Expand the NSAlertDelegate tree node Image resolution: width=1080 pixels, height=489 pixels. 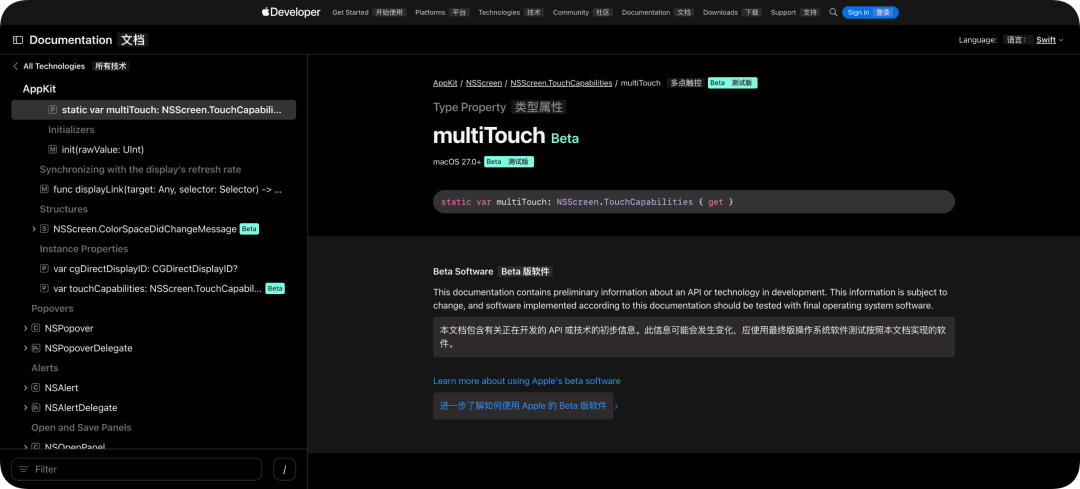25,408
